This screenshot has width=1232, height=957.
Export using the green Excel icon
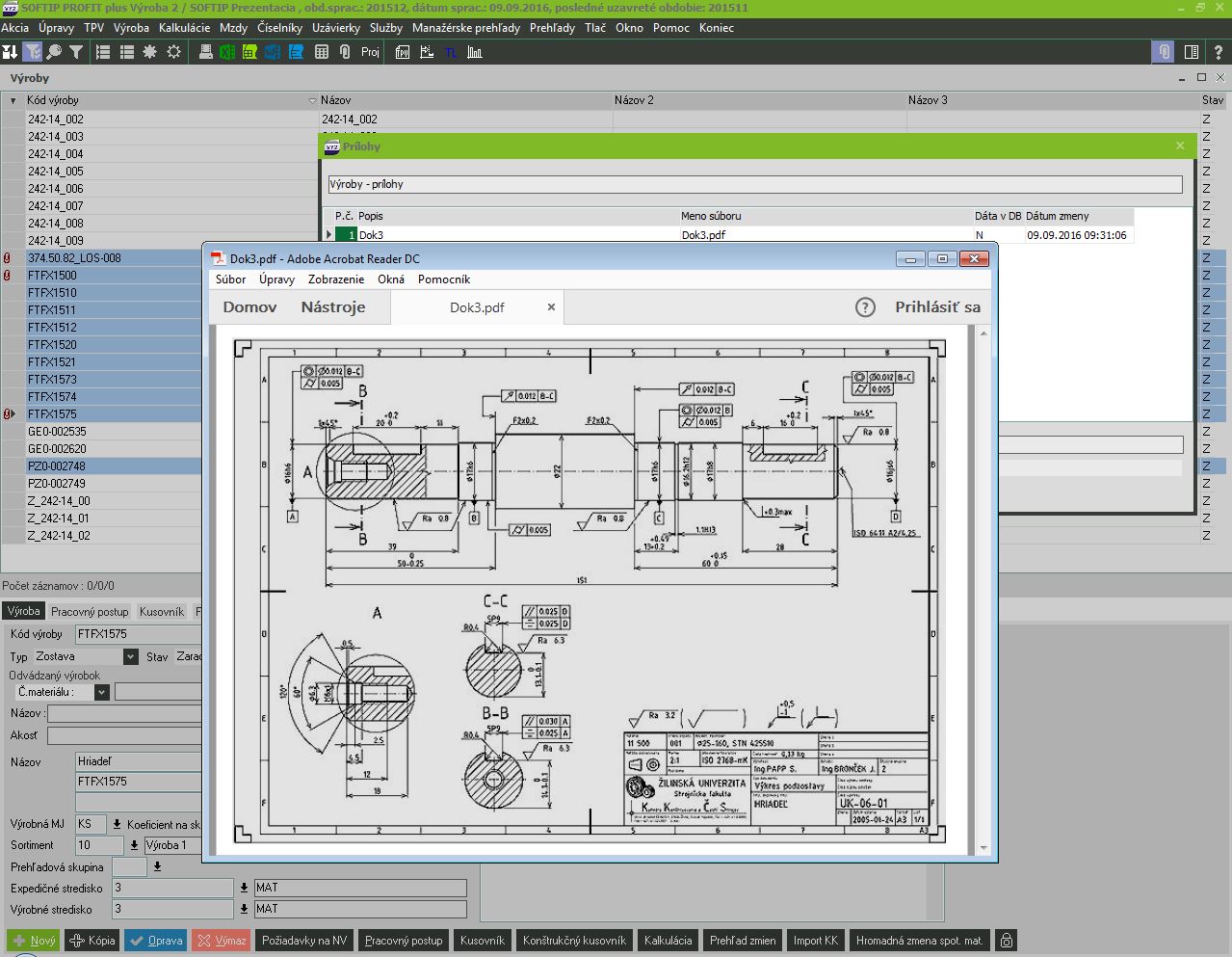(227, 52)
